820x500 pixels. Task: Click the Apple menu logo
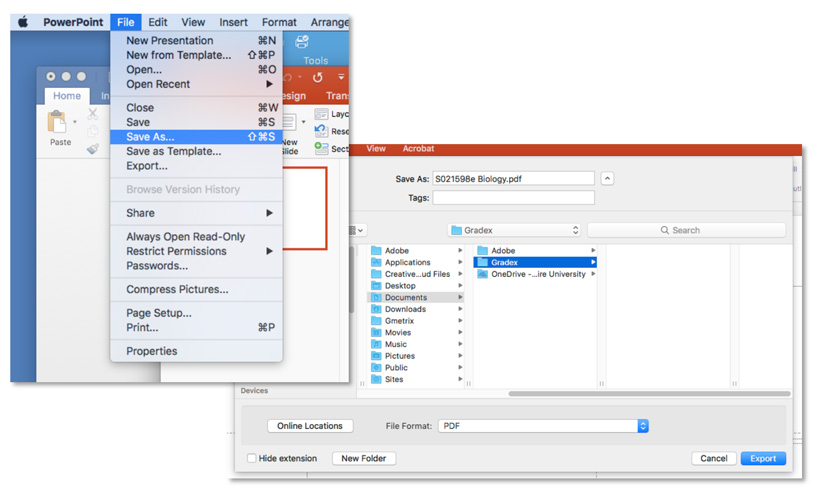(23, 22)
